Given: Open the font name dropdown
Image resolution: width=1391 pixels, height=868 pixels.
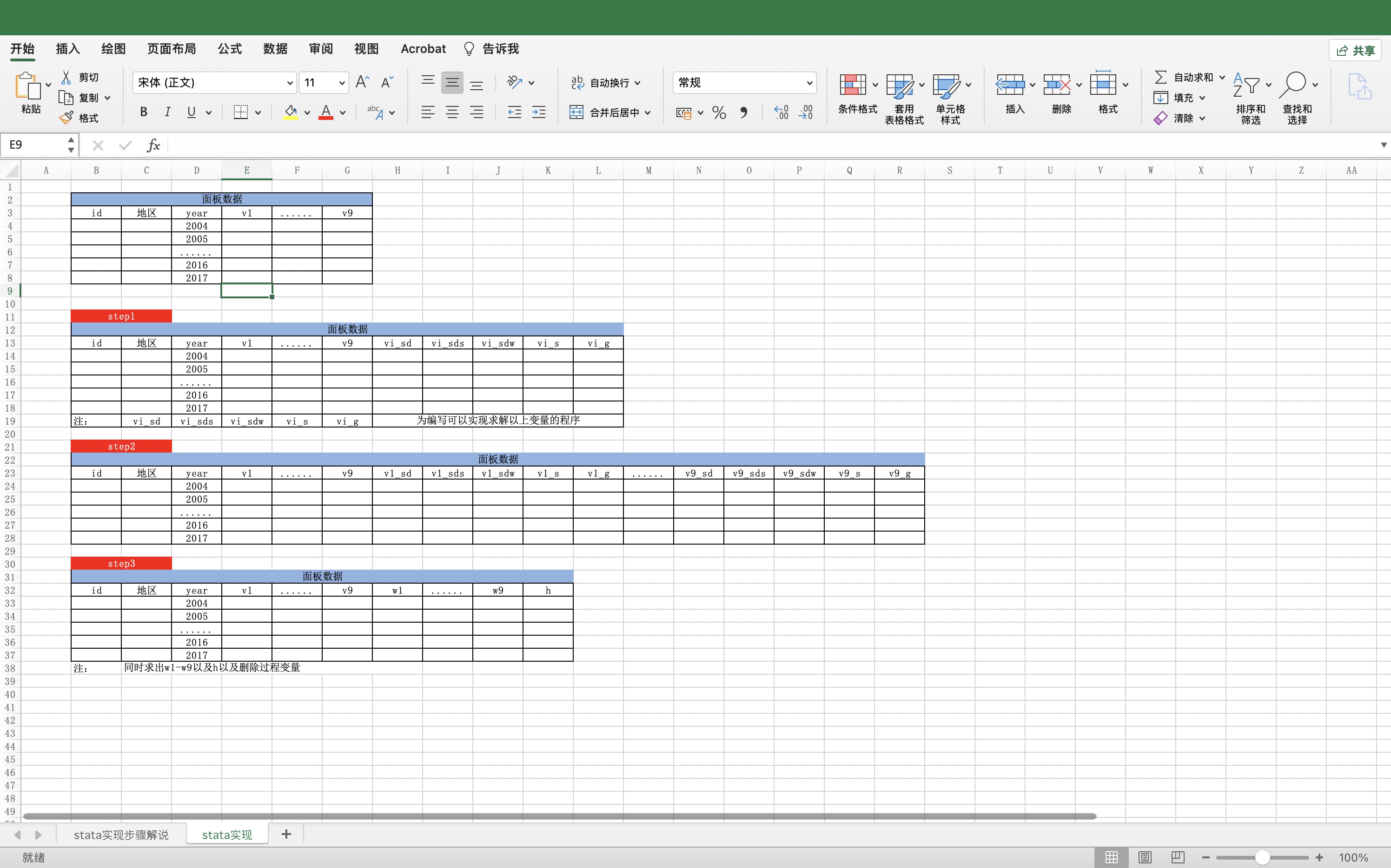Looking at the screenshot, I should pos(290,83).
